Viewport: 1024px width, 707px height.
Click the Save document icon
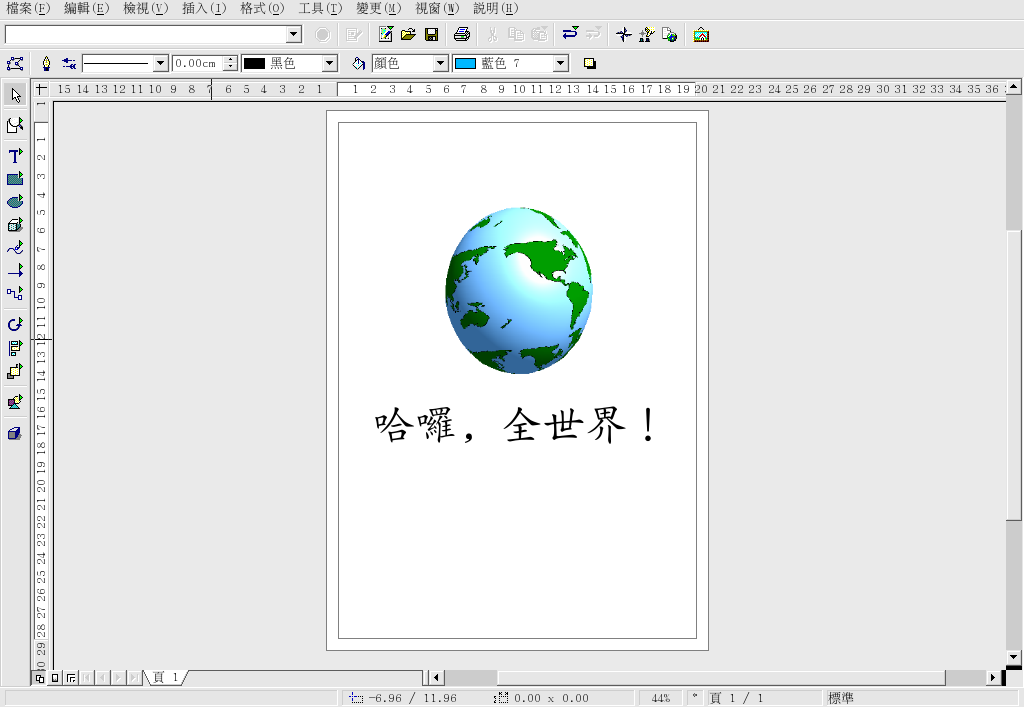tap(432, 35)
